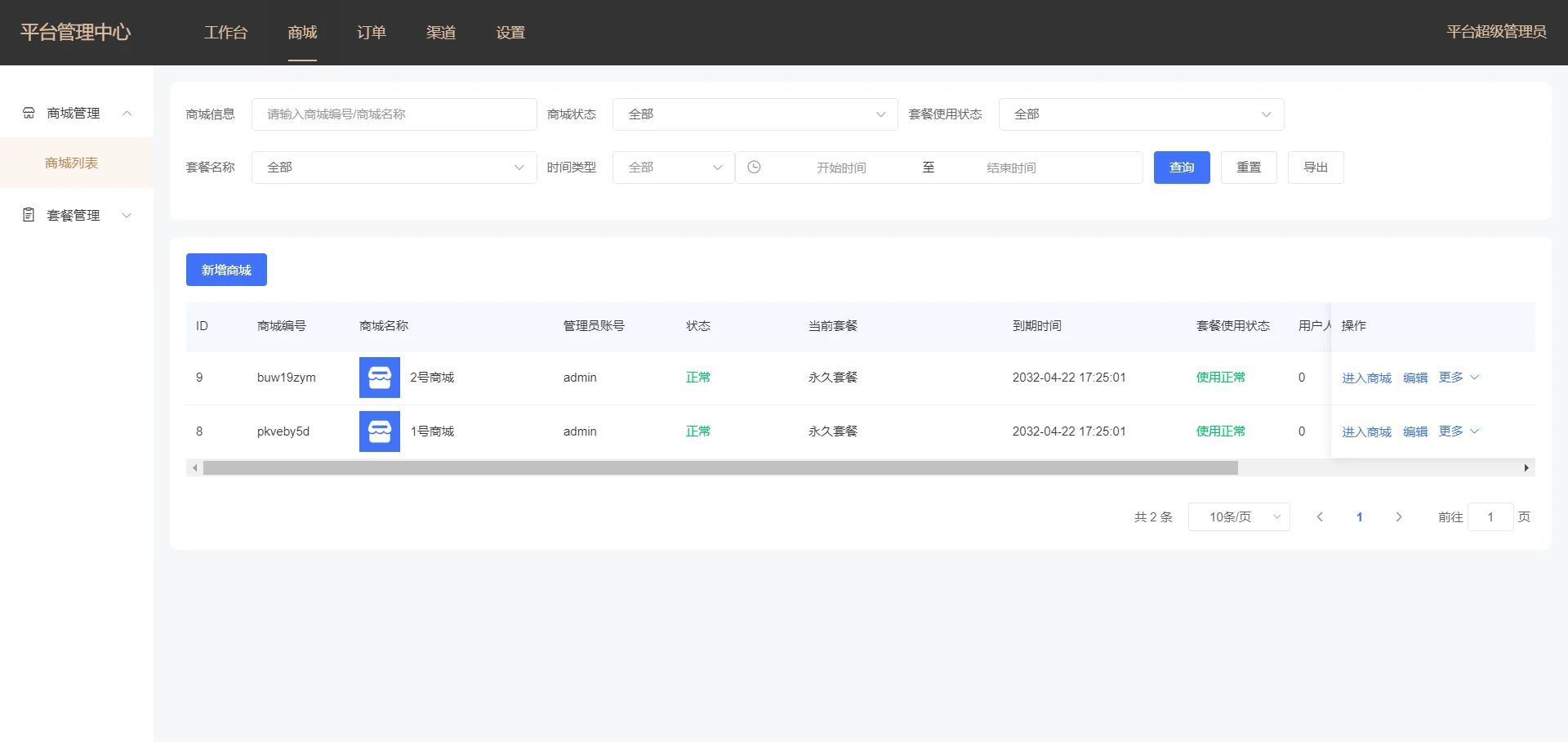Expand 更多 menu for 2号商城 row
Image resolution: width=1568 pixels, height=742 pixels.
pos(1458,378)
